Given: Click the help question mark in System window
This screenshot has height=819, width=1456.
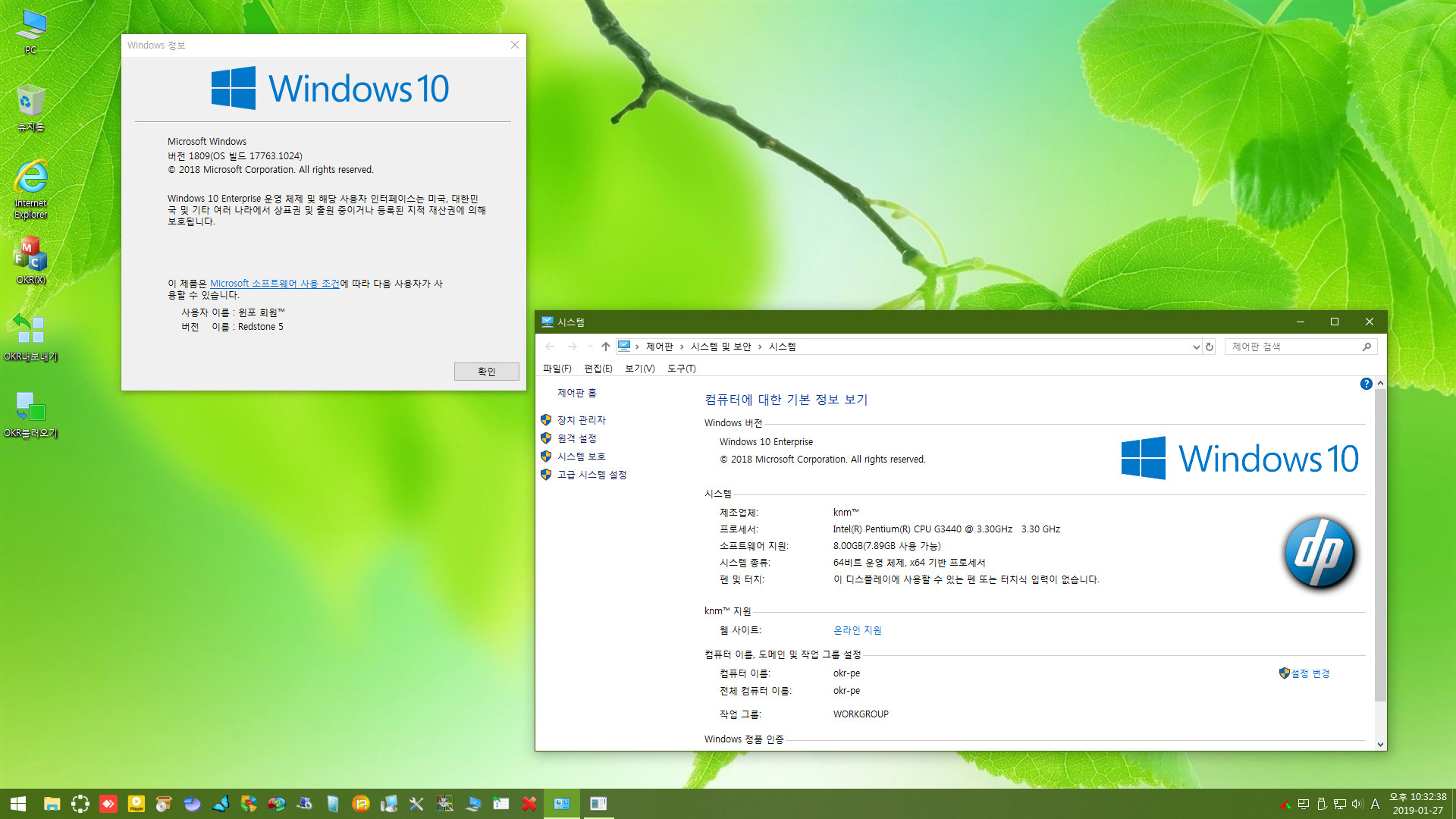Looking at the screenshot, I should tap(1366, 384).
